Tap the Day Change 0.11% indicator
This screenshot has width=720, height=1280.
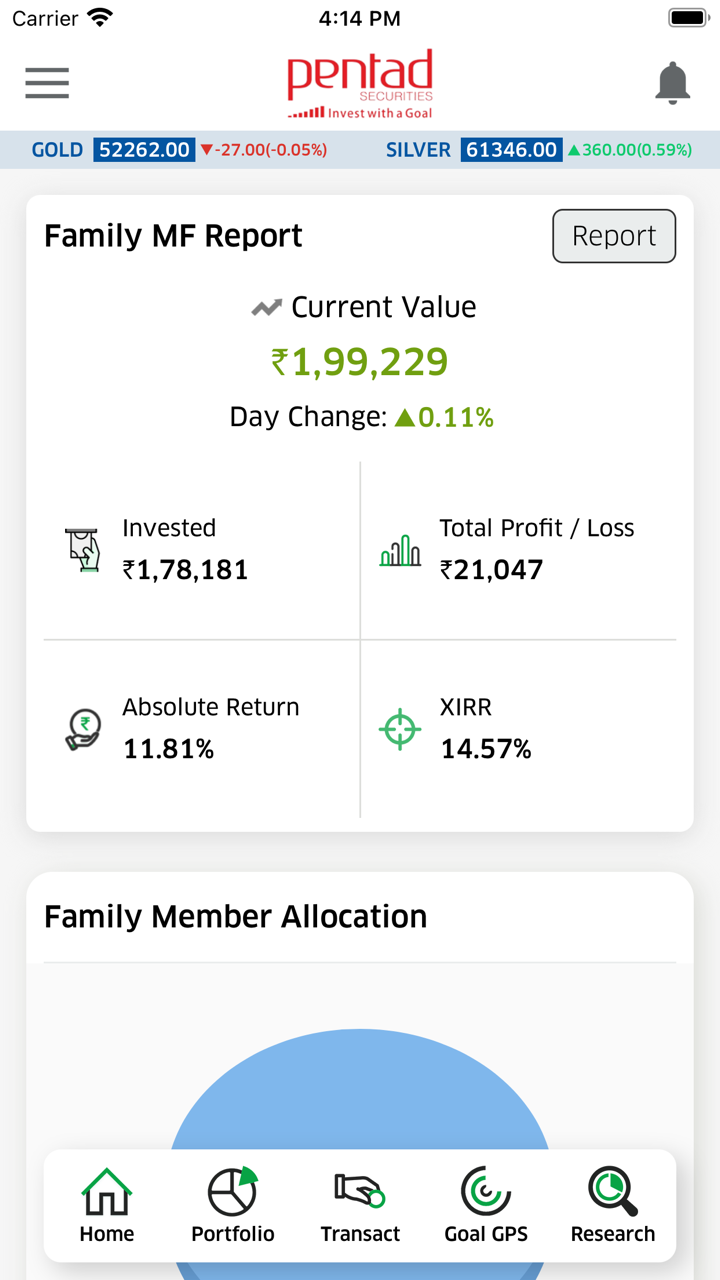tap(447, 417)
